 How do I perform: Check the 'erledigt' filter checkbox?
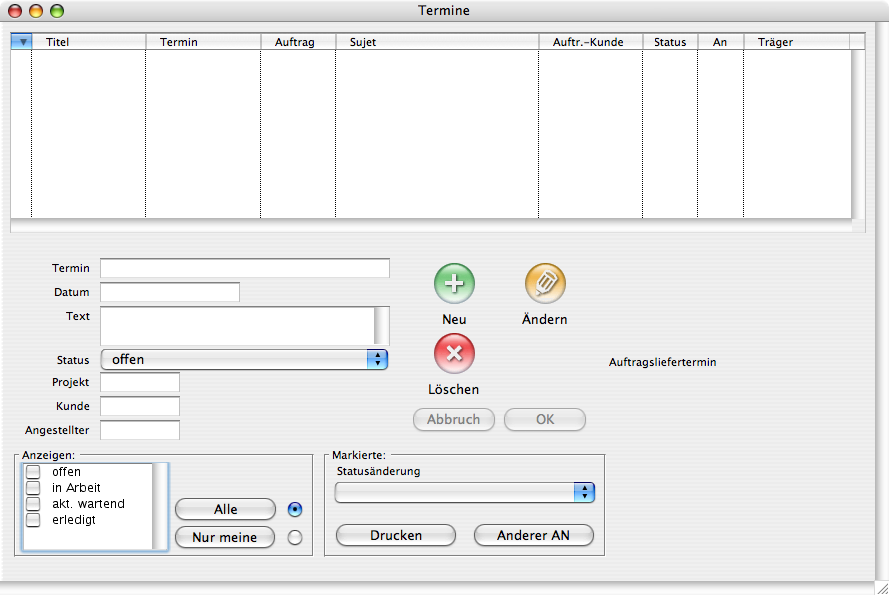(33, 520)
